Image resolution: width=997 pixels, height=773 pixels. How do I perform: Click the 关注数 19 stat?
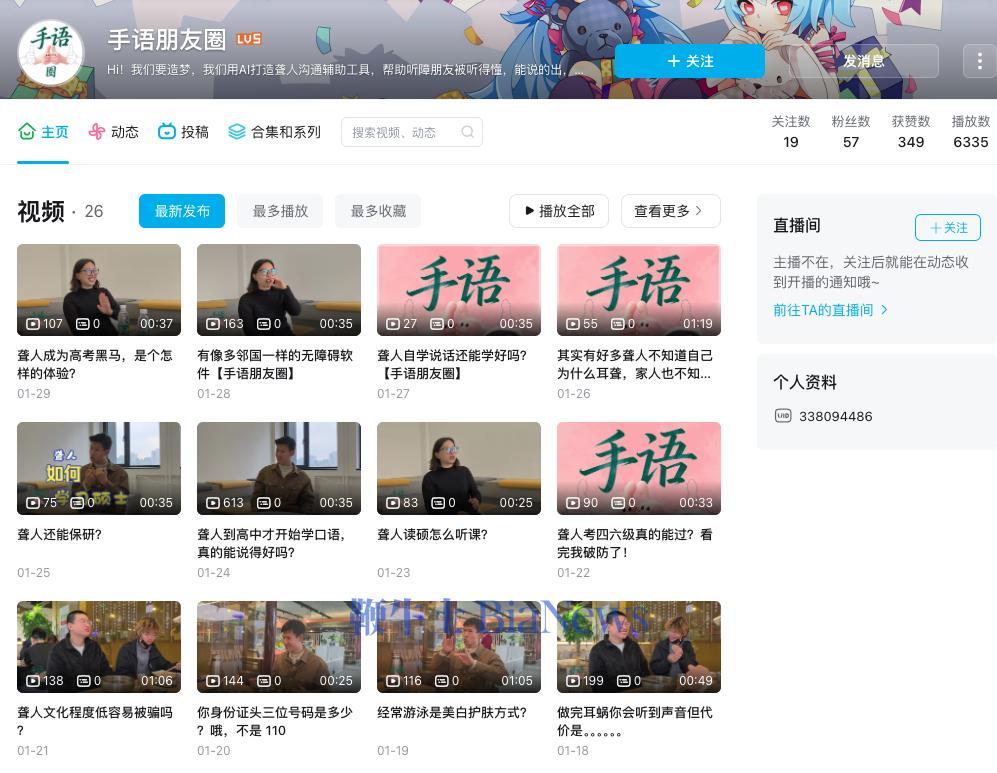pos(790,132)
